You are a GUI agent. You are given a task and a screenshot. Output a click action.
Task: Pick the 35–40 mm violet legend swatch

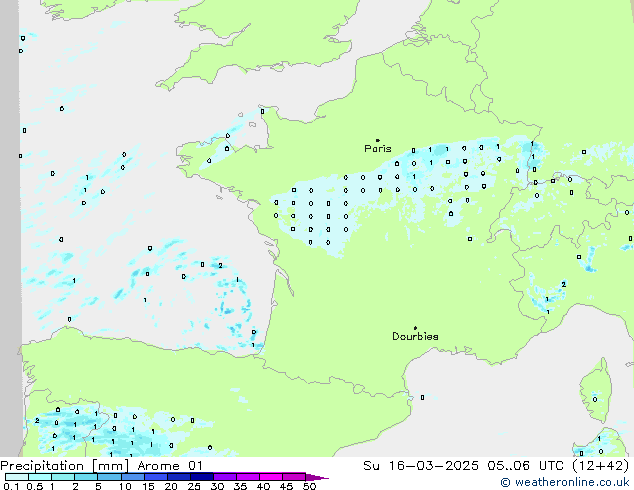pyautogui.click(x=247, y=477)
